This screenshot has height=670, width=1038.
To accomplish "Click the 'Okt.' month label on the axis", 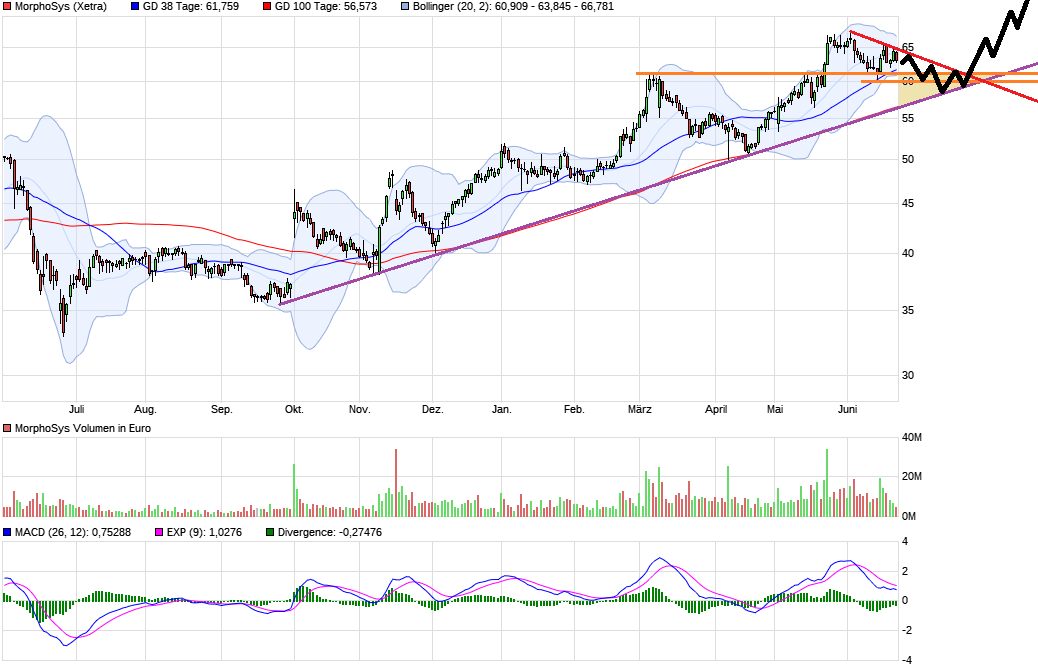I will coord(295,409).
